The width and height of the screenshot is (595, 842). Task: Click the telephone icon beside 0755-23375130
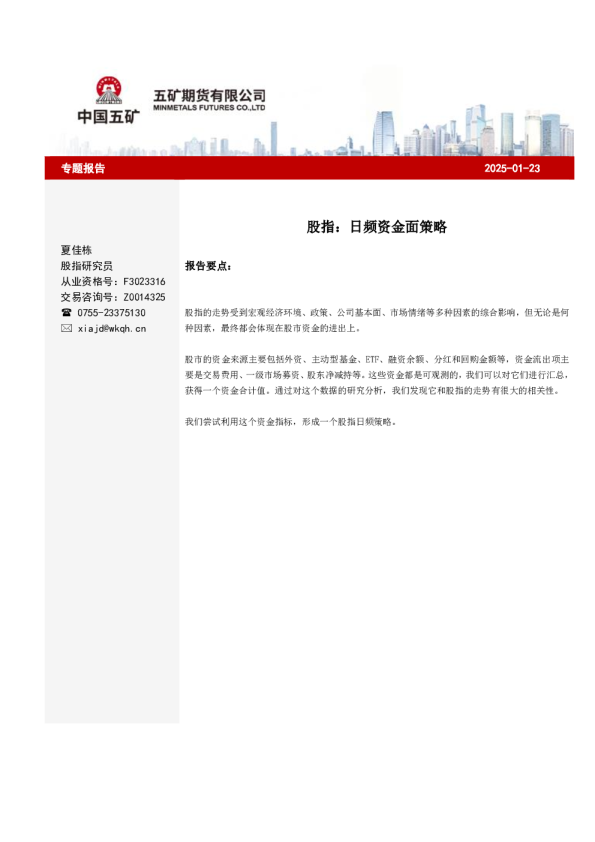pyautogui.click(x=67, y=313)
